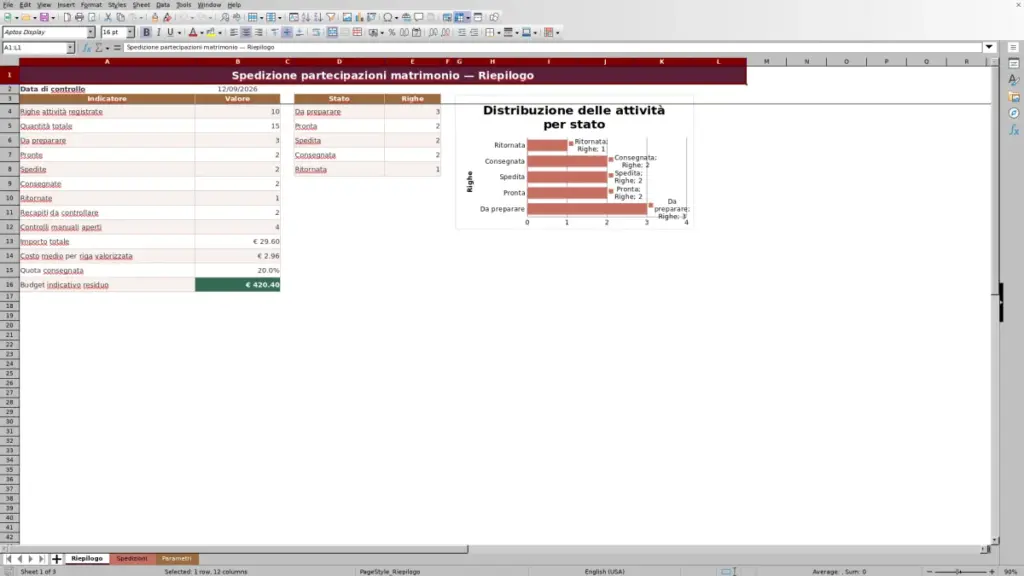
Task: Click the zoom slider in status bar
Action: (x=960, y=571)
